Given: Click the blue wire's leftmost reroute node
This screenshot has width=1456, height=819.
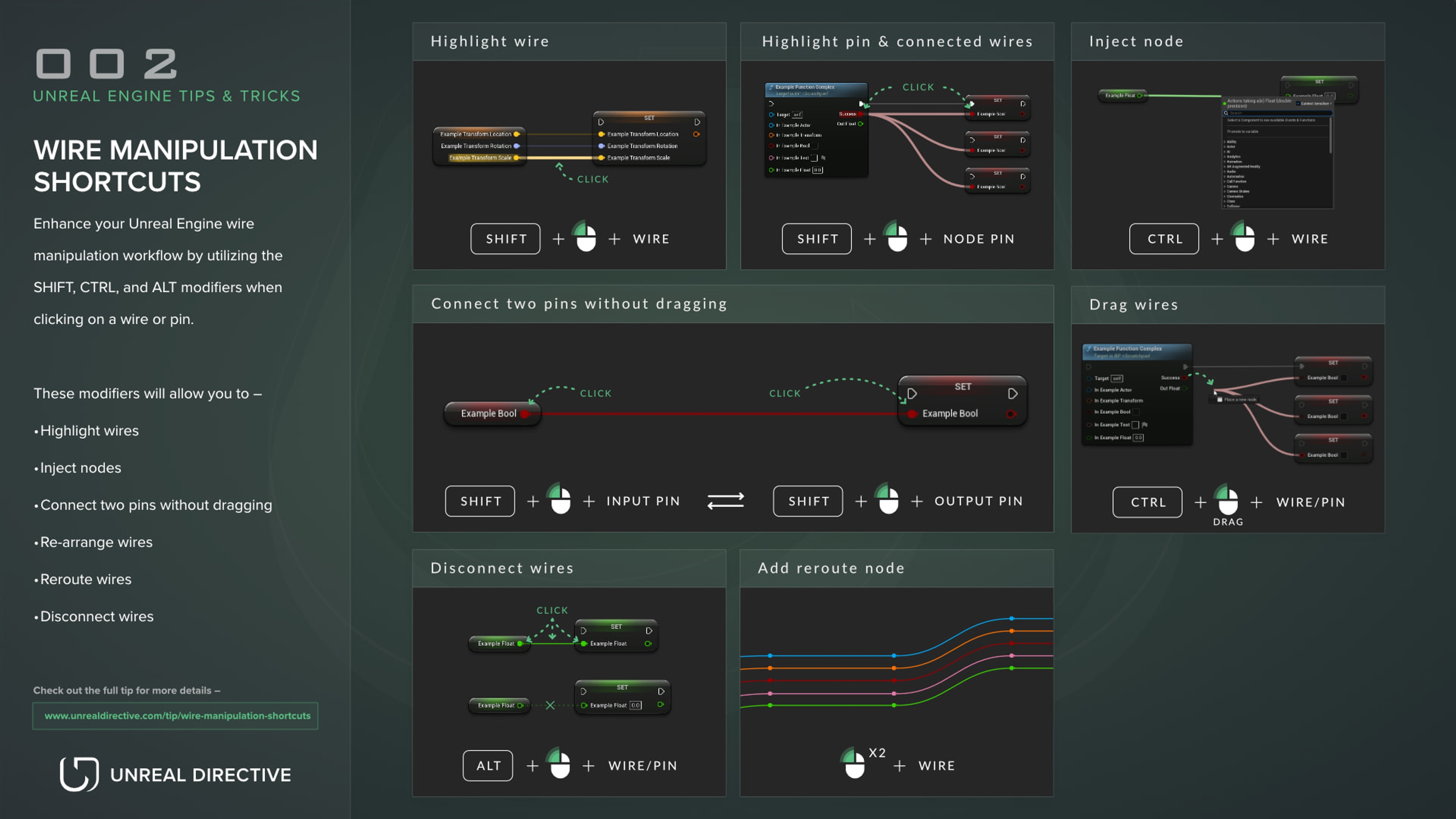Looking at the screenshot, I should click(770, 656).
